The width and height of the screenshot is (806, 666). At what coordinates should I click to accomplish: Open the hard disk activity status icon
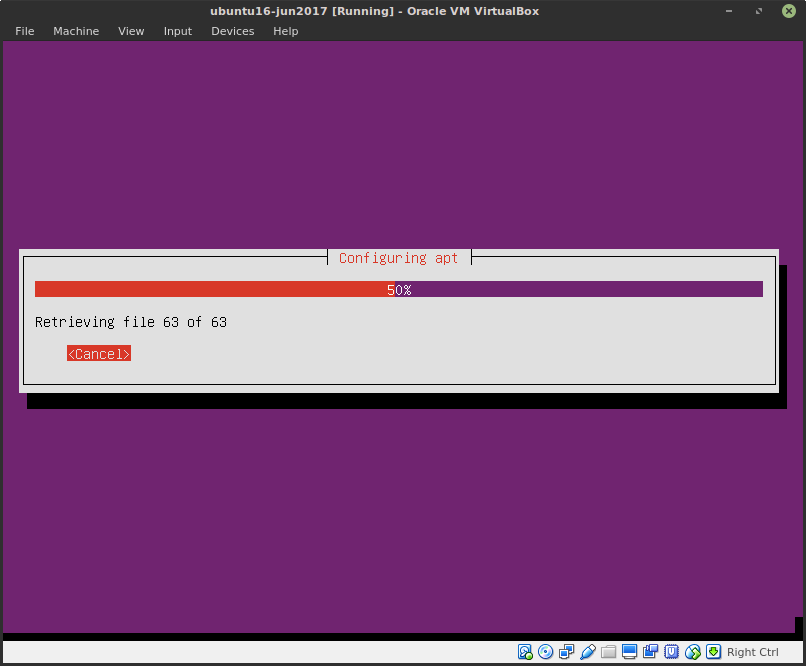(x=525, y=651)
